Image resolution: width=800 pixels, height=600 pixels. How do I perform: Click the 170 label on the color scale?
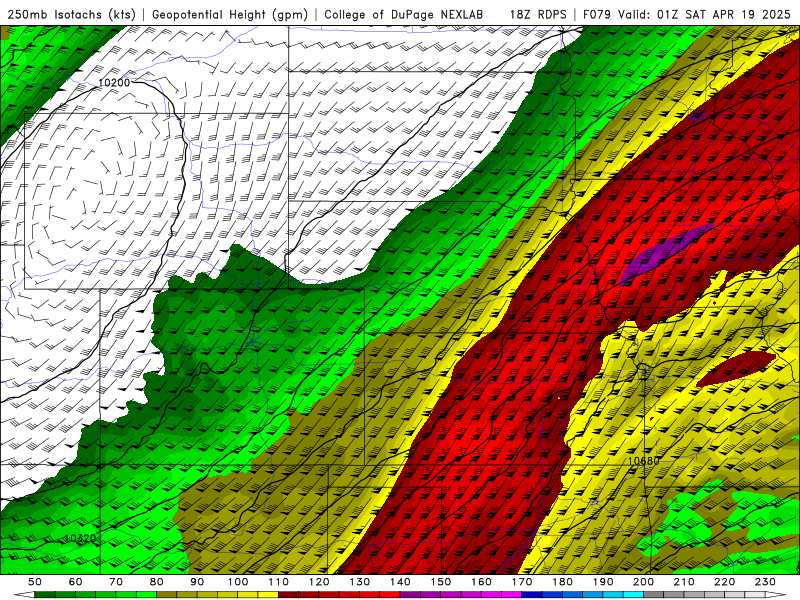(522, 582)
